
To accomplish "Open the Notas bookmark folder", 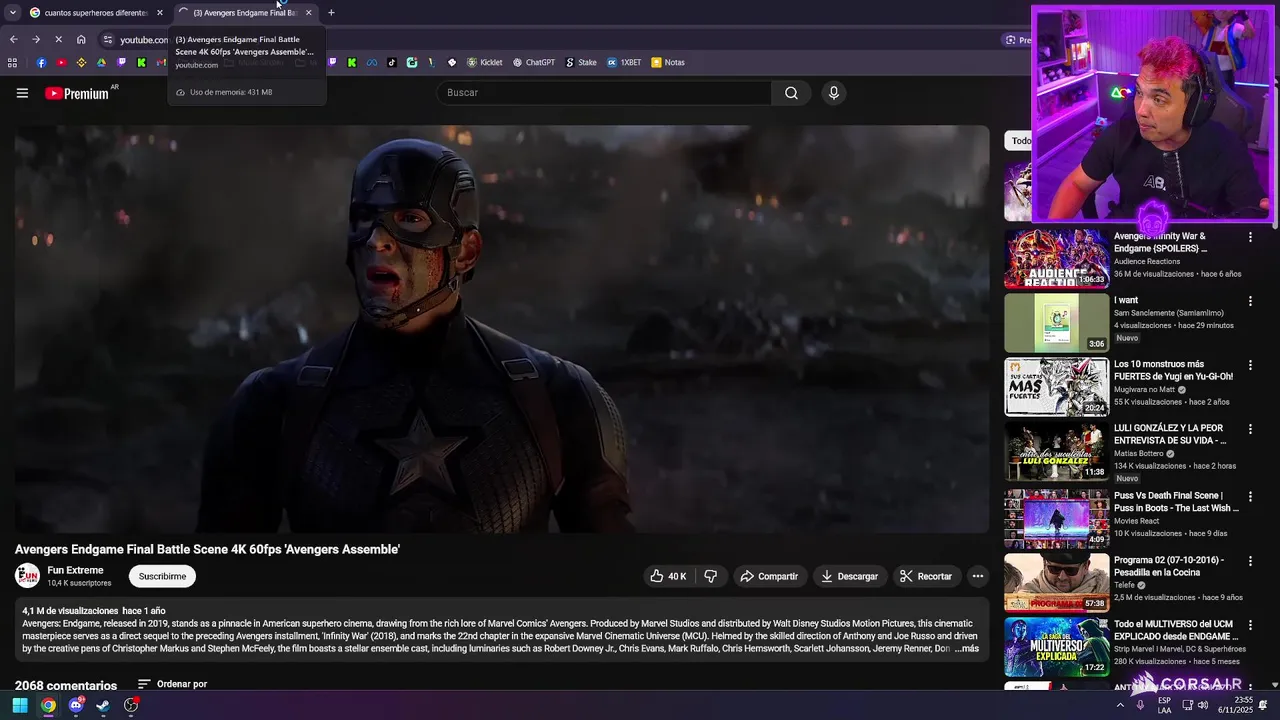I will 668,62.
